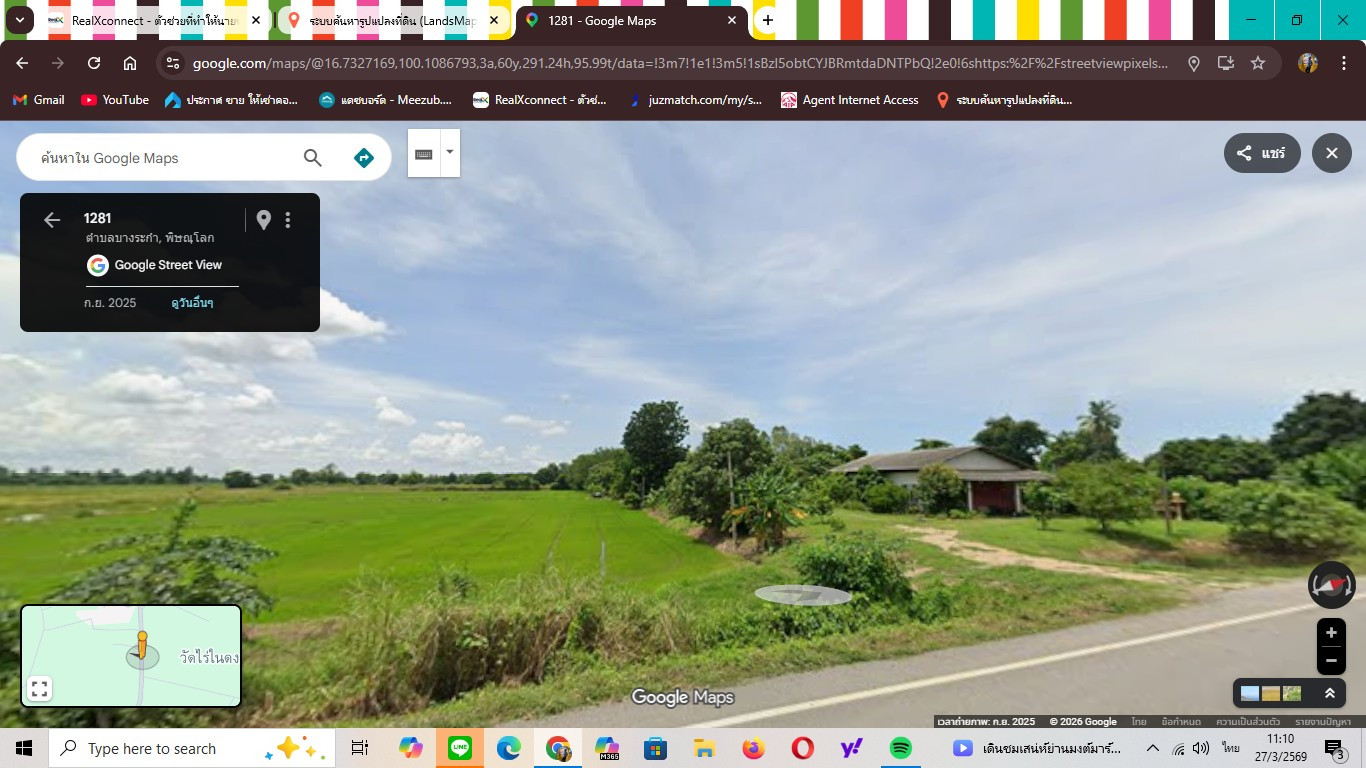Open the ความเป็นส่วนตัว privacy link
1366x768 pixels.
click(x=1248, y=722)
